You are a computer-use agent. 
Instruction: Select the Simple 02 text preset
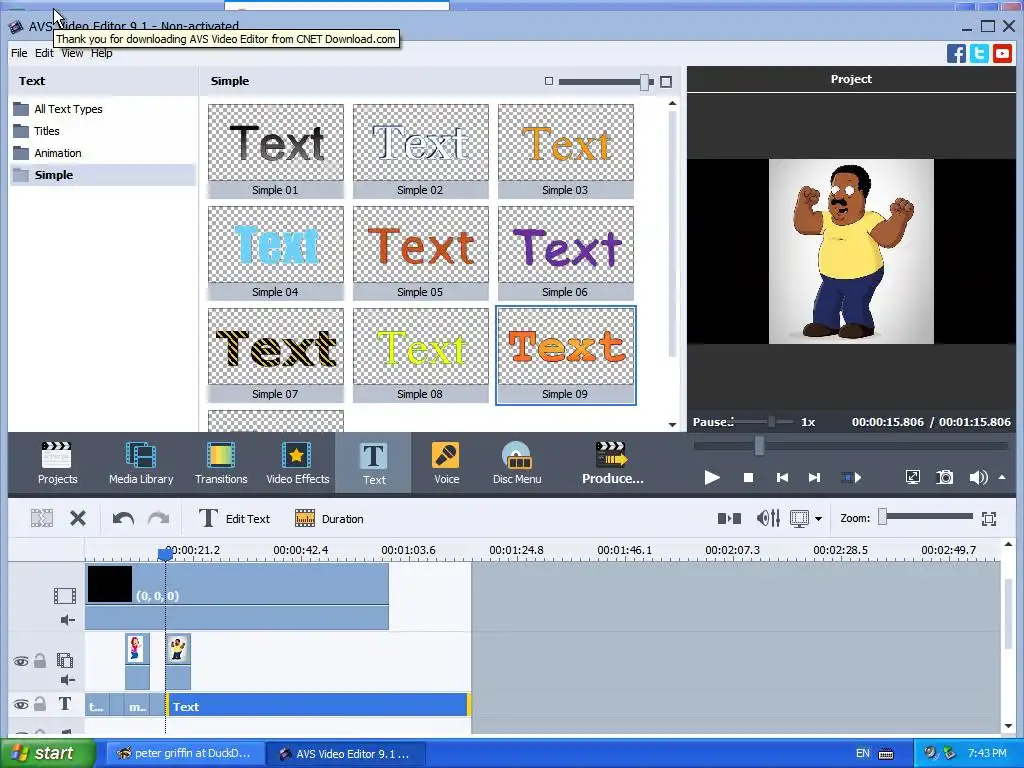(x=421, y=151)
